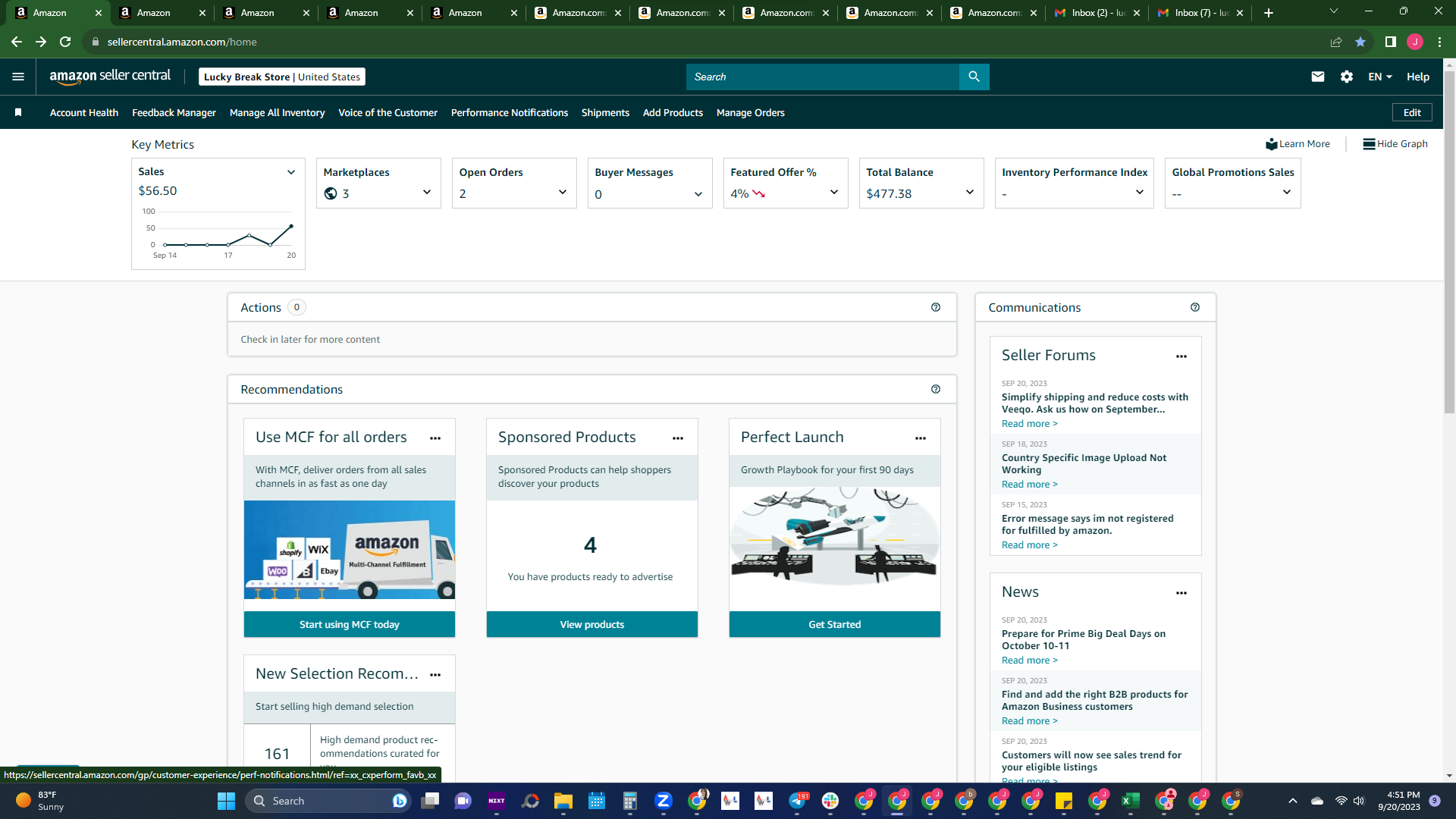Open Excel from the taskbar
The width and height of the screenshot is (1456, 819).
click(1130, 801)
